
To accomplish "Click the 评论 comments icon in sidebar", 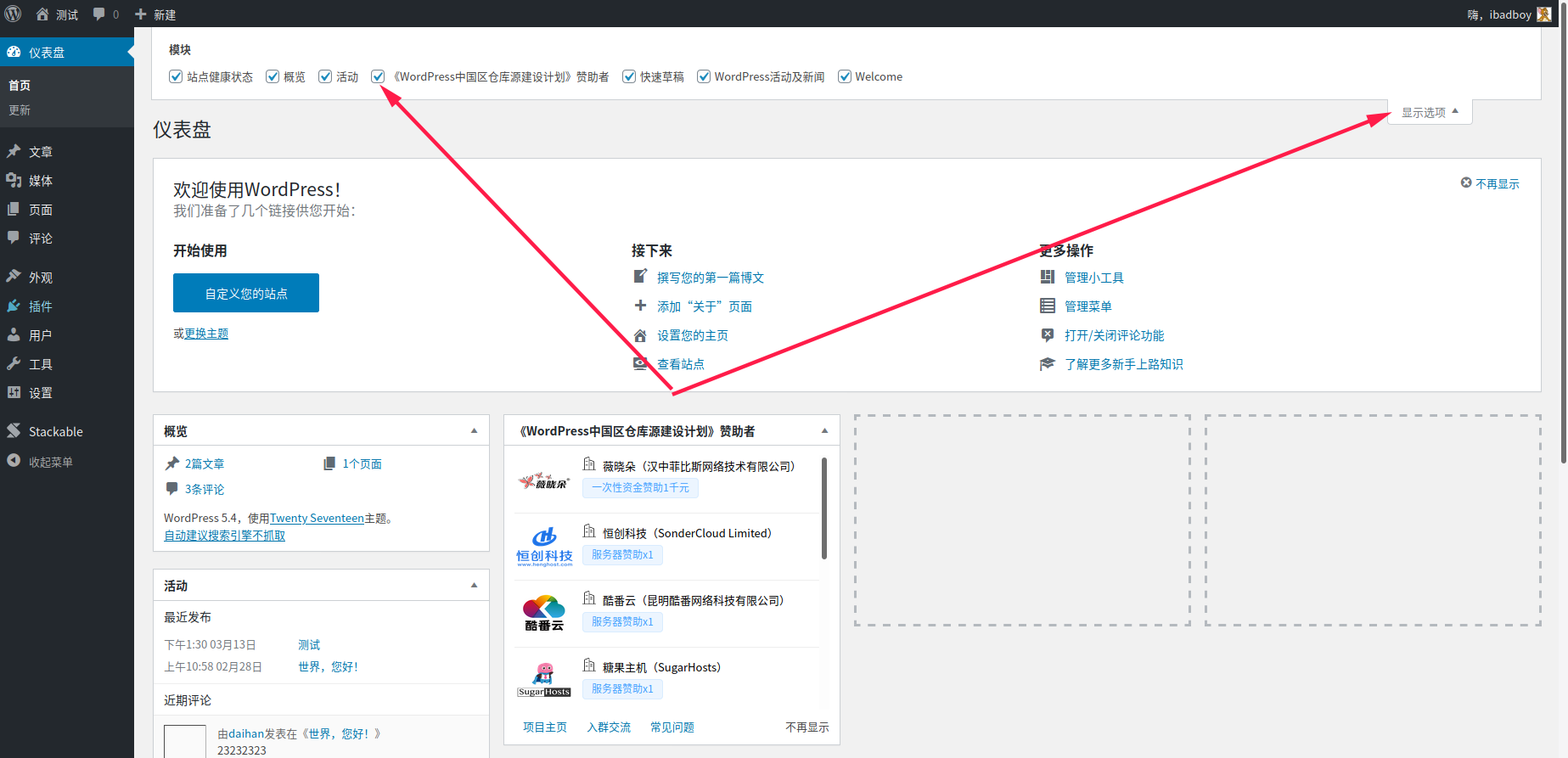I will point(14,238).
